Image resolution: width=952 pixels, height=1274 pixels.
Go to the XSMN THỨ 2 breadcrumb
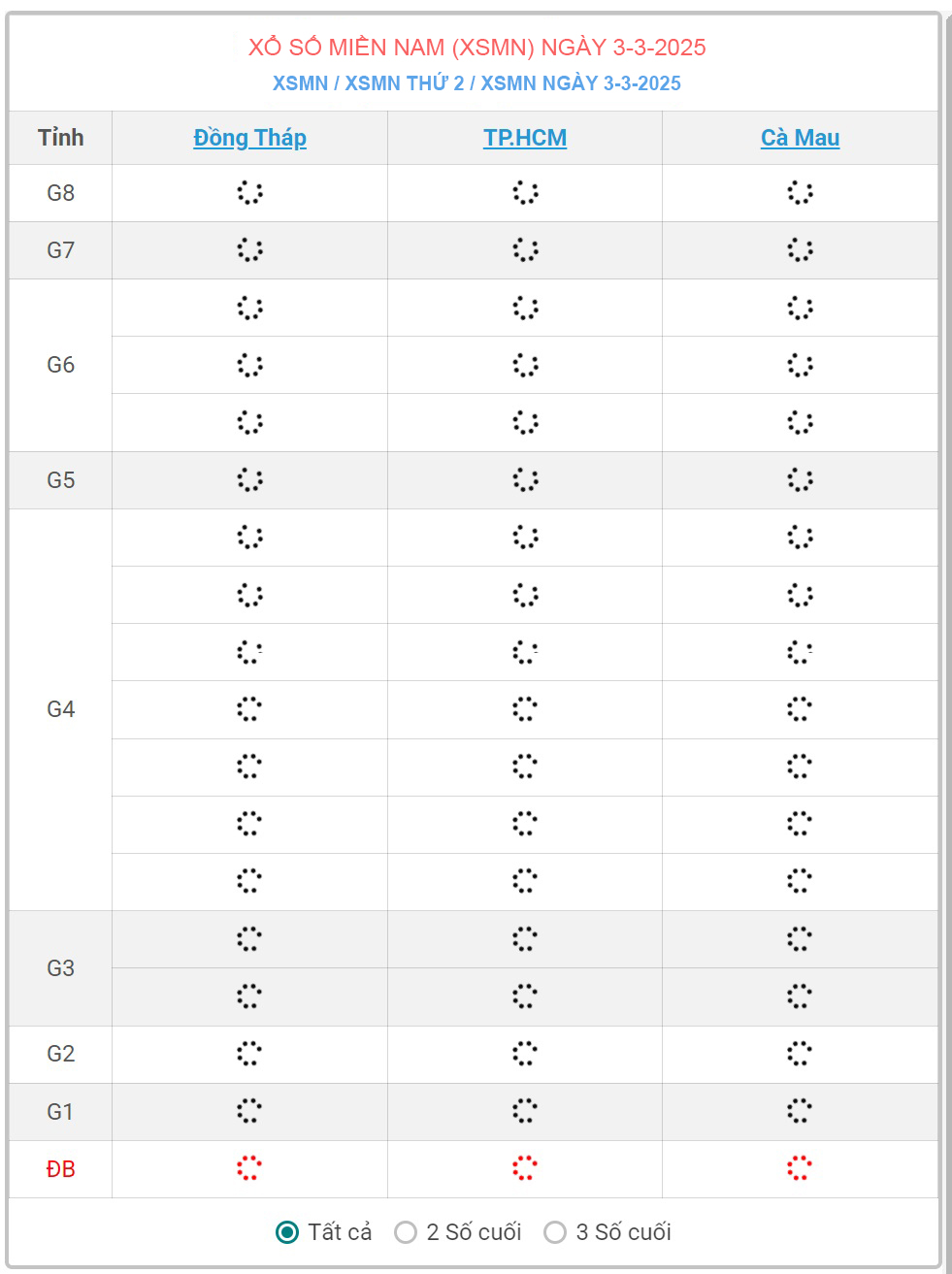pos(405,83)
